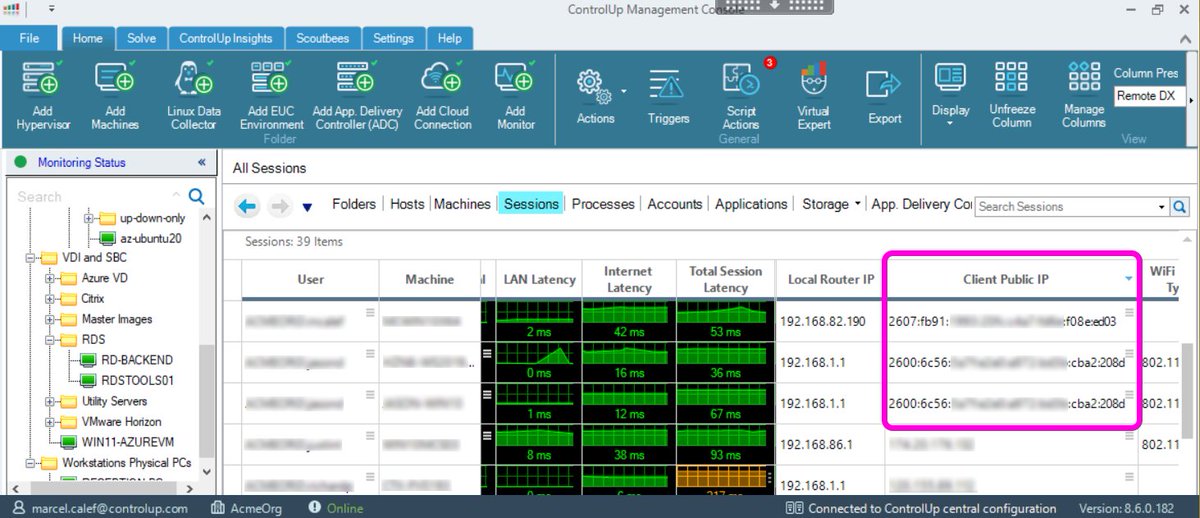
Task: Click the Online status indicator
Action: pyautogui.click(x=335, y=508)
